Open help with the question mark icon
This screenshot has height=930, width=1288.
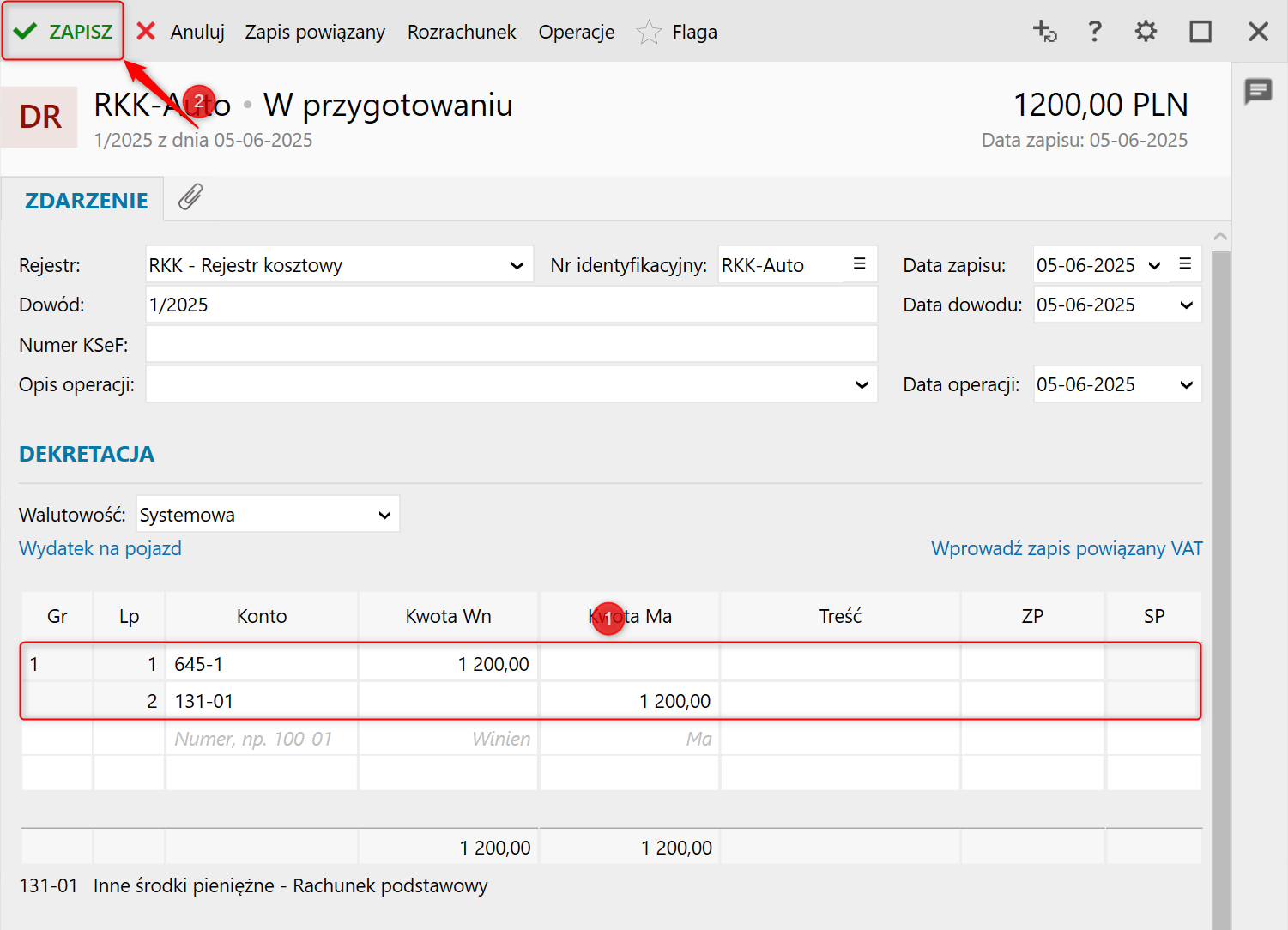1094,32
